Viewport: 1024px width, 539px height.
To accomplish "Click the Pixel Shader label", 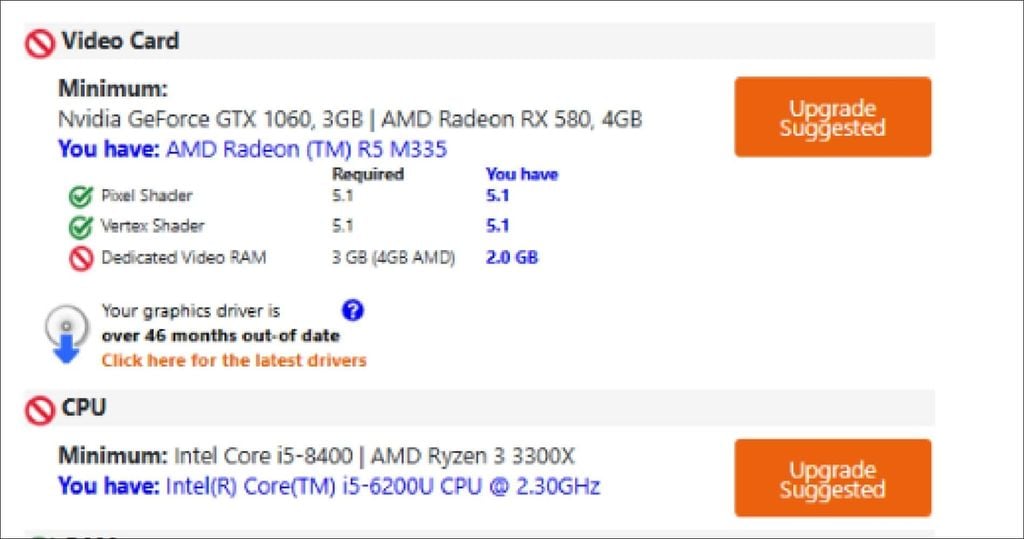I will pos(147,196).
